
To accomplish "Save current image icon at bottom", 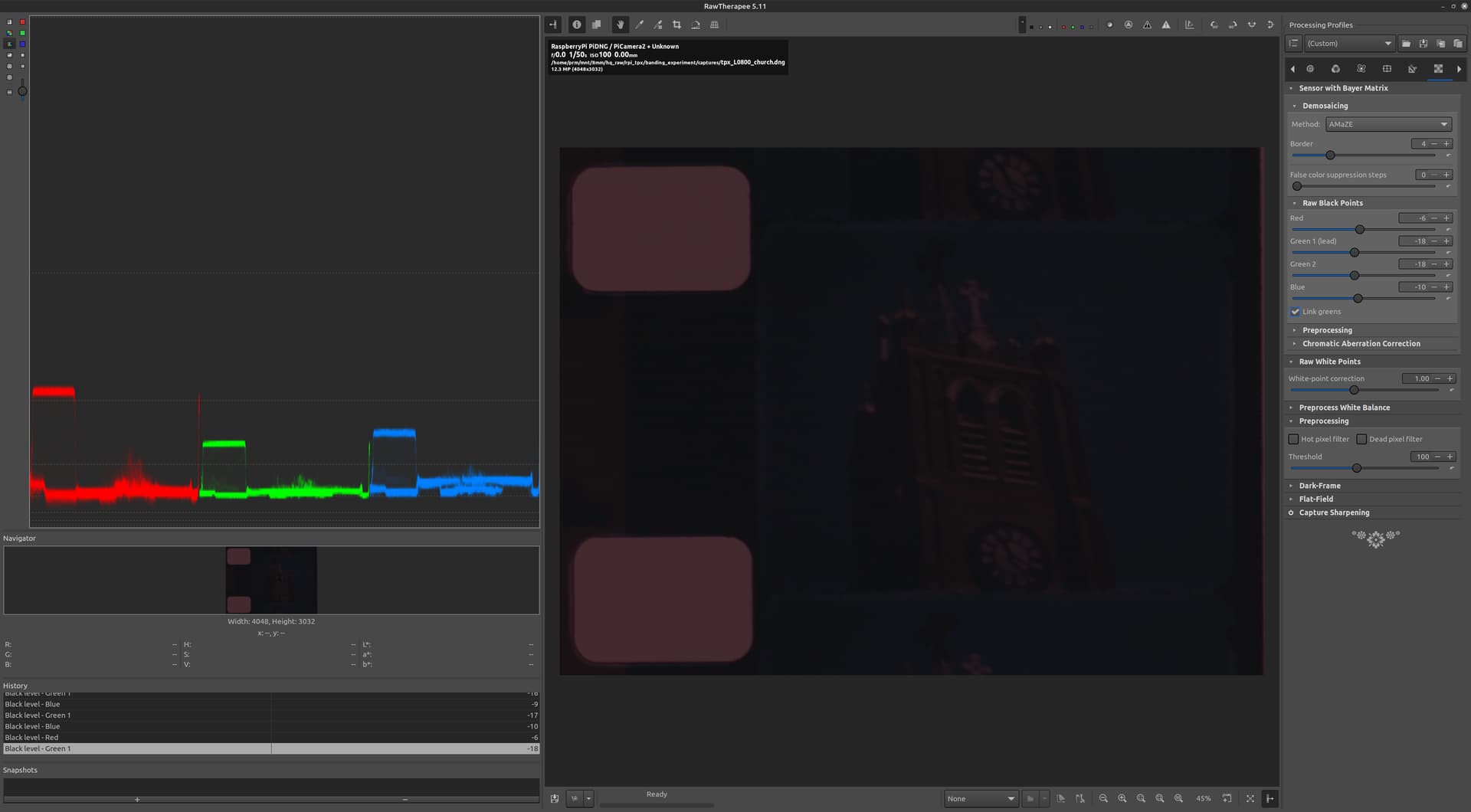I will (555, 798).
